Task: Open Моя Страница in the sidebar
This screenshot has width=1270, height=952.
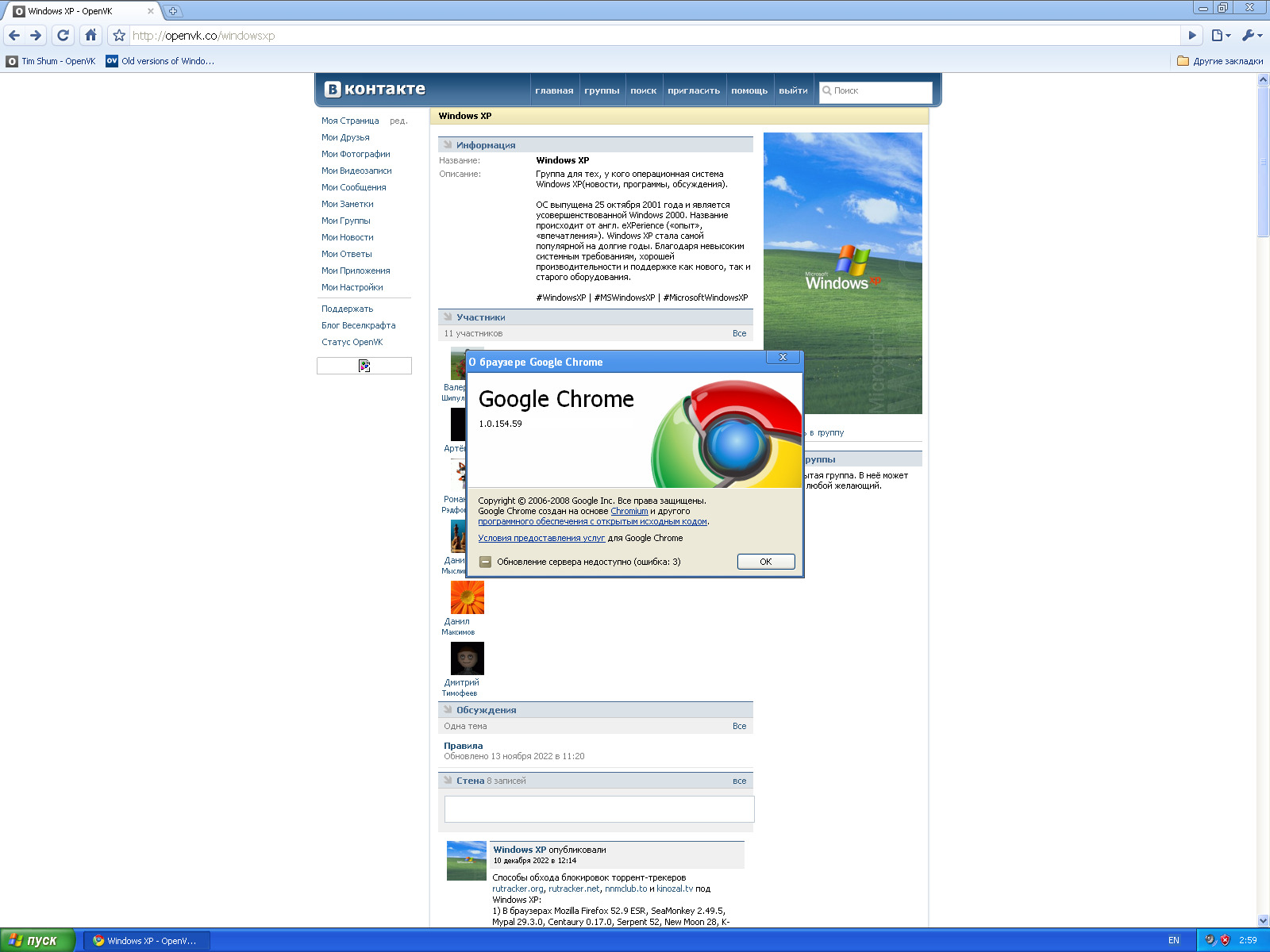Action: click(x=350, y=121)
